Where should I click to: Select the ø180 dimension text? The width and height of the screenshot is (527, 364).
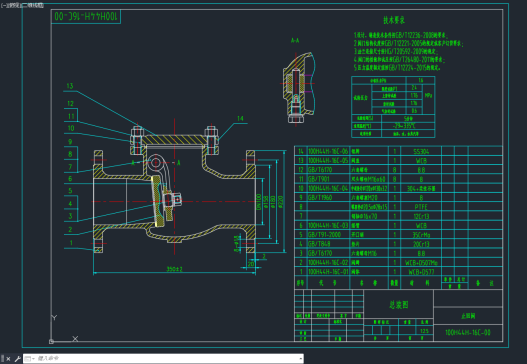click(x=273, y=202)
